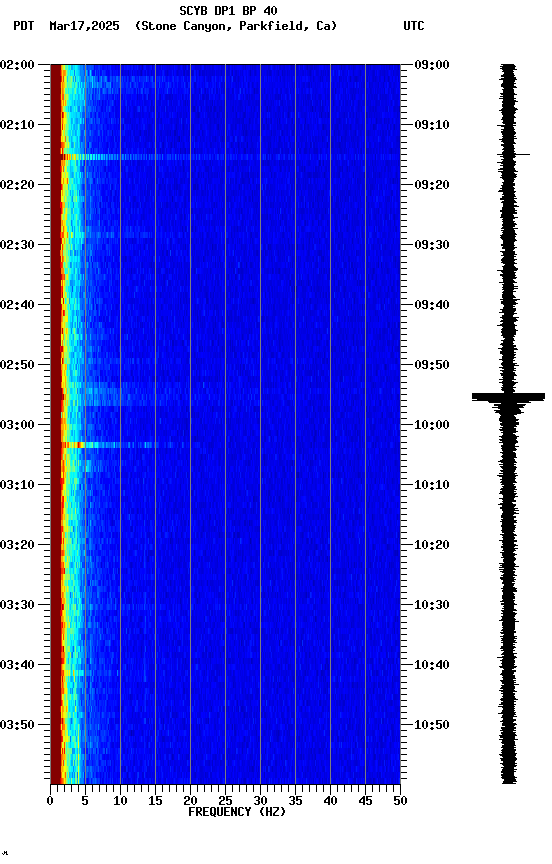Click the '09:00' UTC time label

432,64
